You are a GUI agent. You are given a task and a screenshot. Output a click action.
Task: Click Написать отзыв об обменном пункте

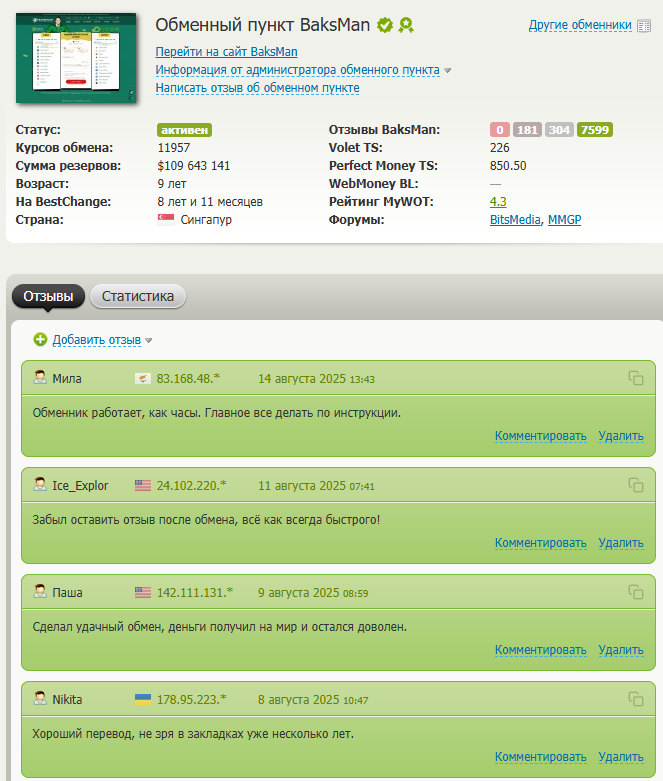258,88
